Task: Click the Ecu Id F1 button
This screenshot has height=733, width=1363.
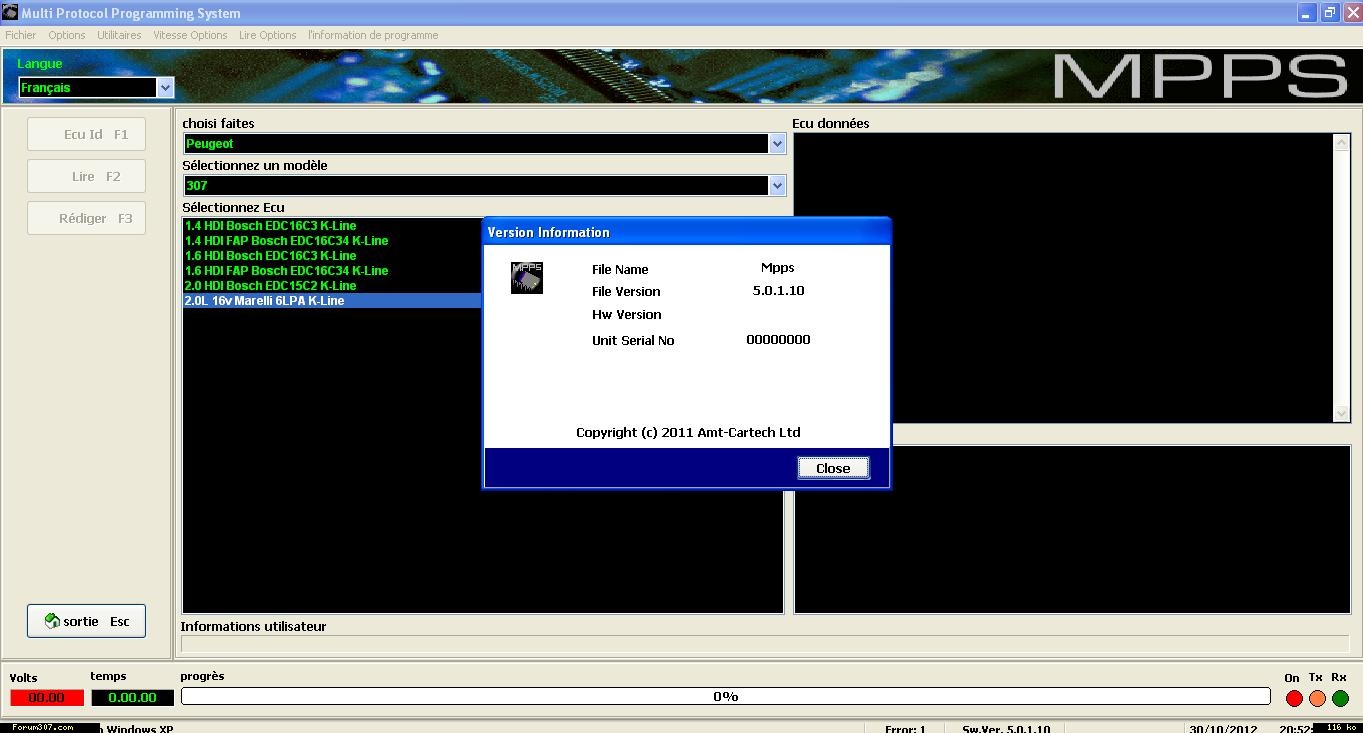Action: pyautogui.click(x=87, y=134)
